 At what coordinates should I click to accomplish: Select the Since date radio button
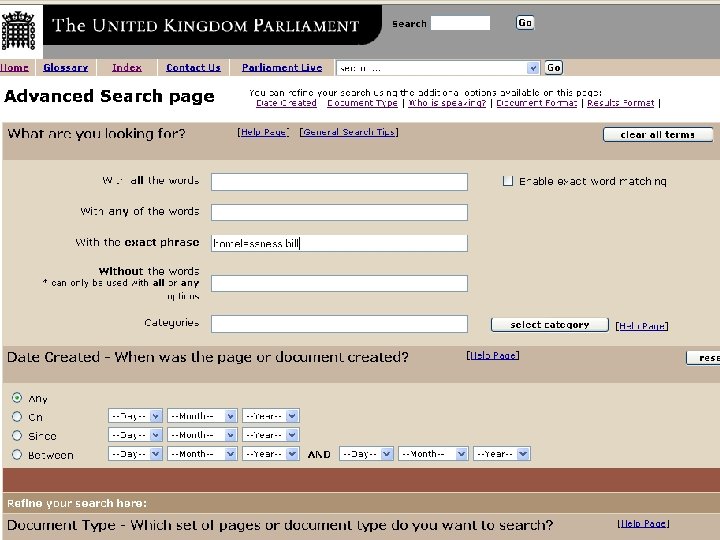tap(17, 435)
